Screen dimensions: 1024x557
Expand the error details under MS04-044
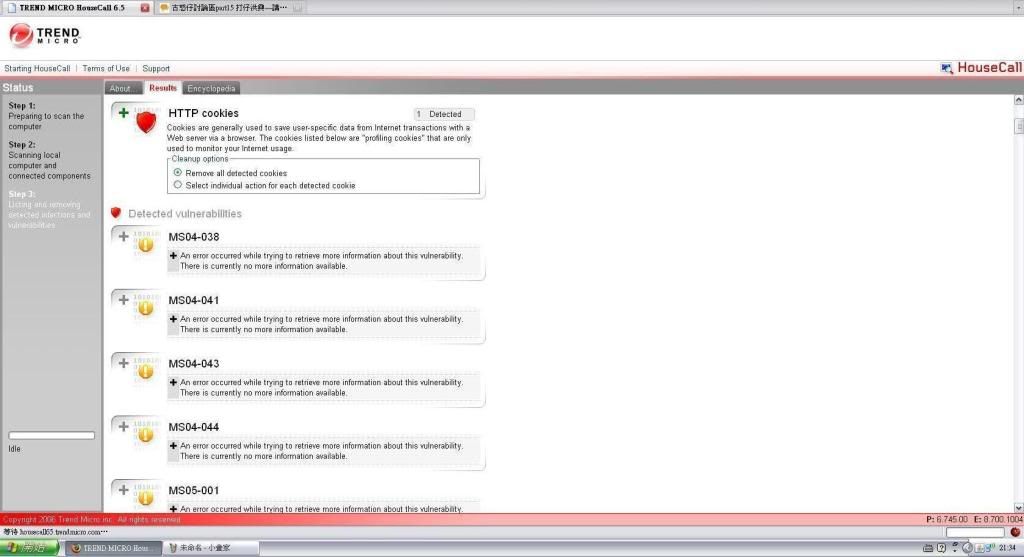tap(173, 446)
